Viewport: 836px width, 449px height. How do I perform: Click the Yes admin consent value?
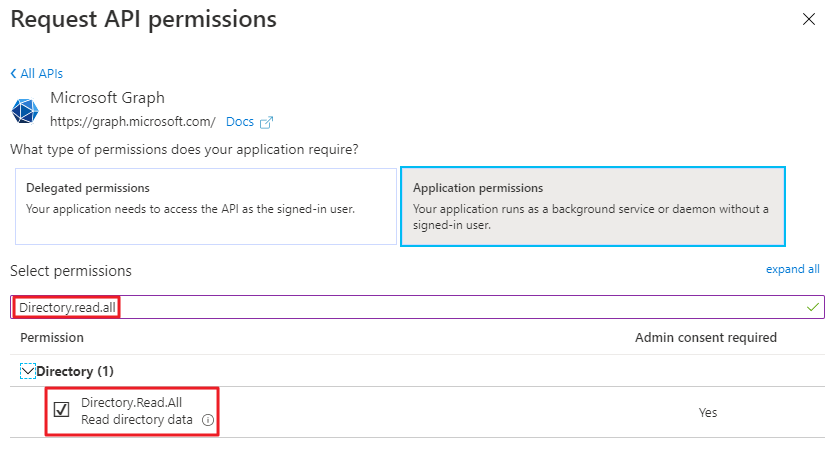[708, 413]
